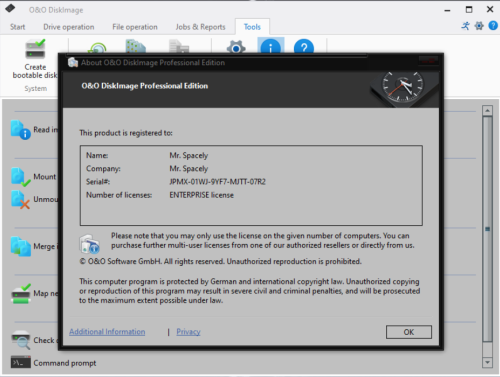The height and width of the screenshot is (377, 500).
Task: Switch to Jobs & Reports tab
Action: (x=200, y=27)
